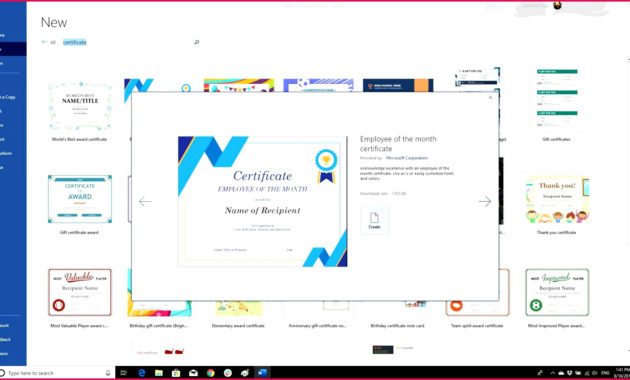This screenshot has height=380, width=630.
Task: Open Feedback in the backstage sidebar
Action: tap(6, 340)
